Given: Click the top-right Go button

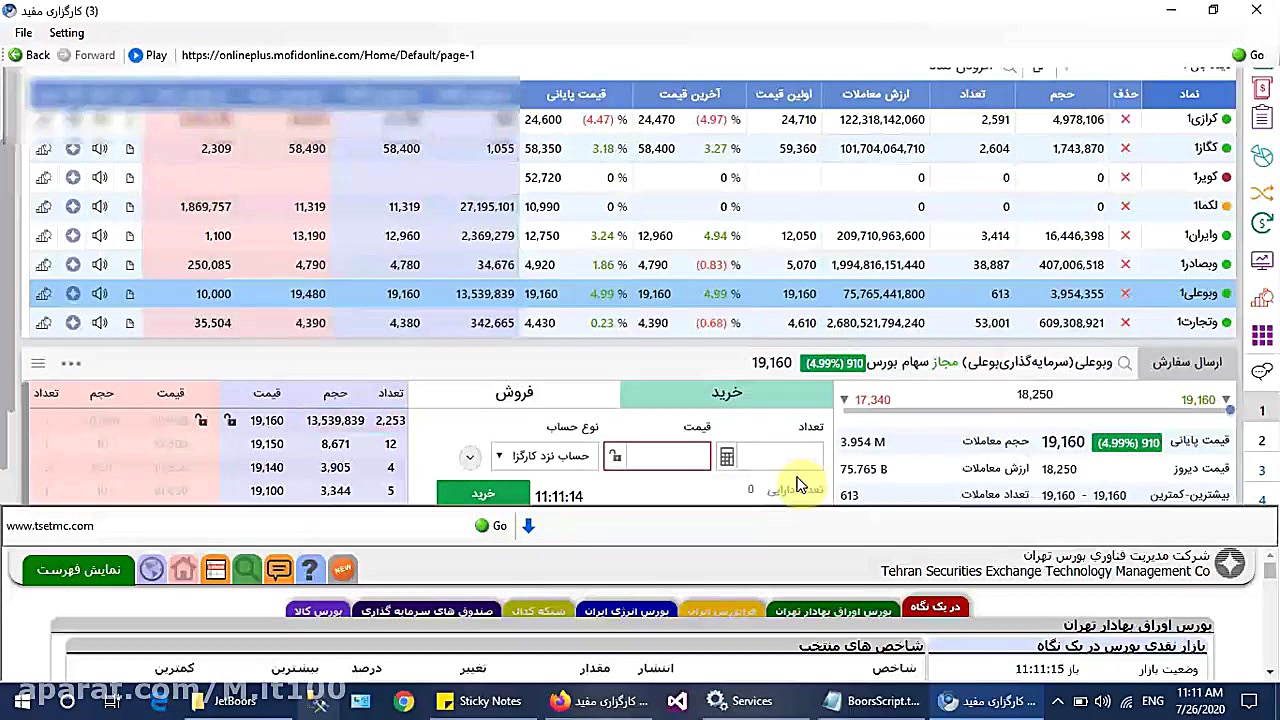Looking at the screenshot, I should click(1248, 55).
